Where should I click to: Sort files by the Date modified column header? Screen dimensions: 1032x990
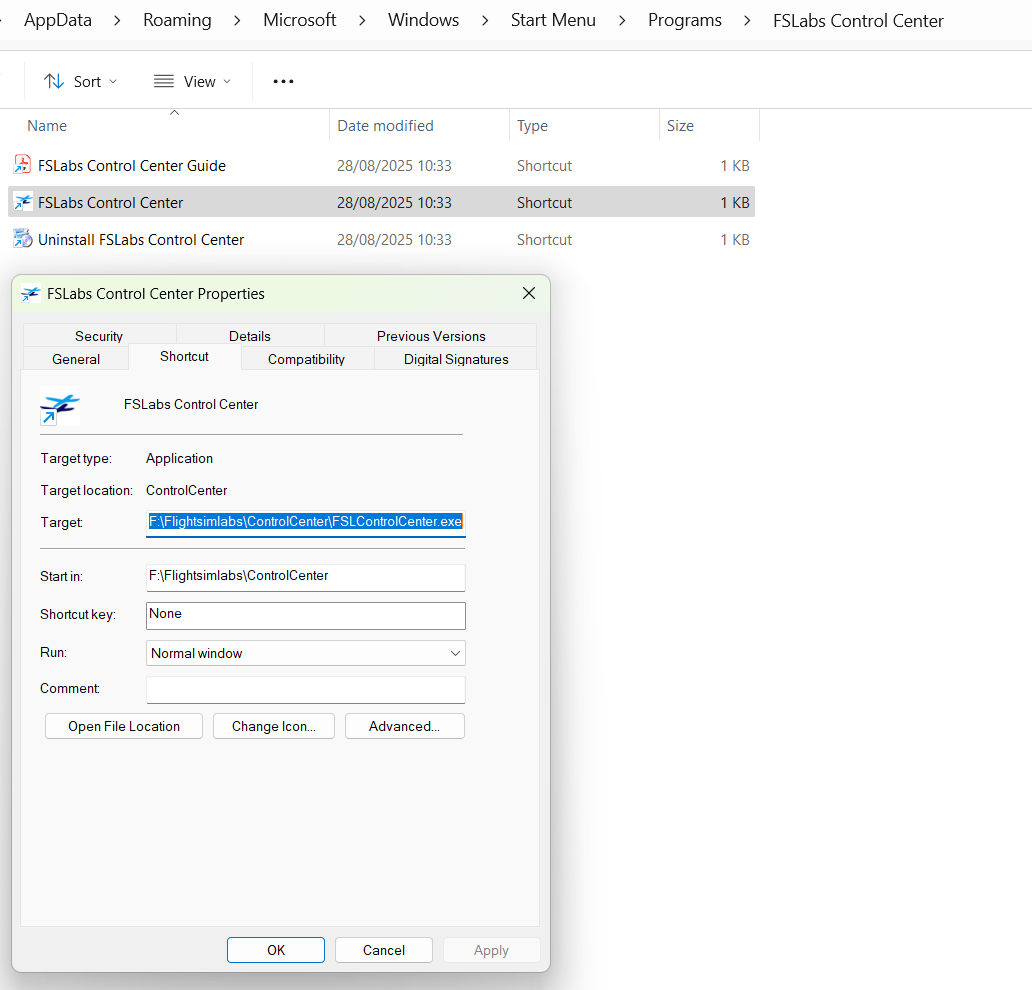pyautogui.click(x=385, y=126)
